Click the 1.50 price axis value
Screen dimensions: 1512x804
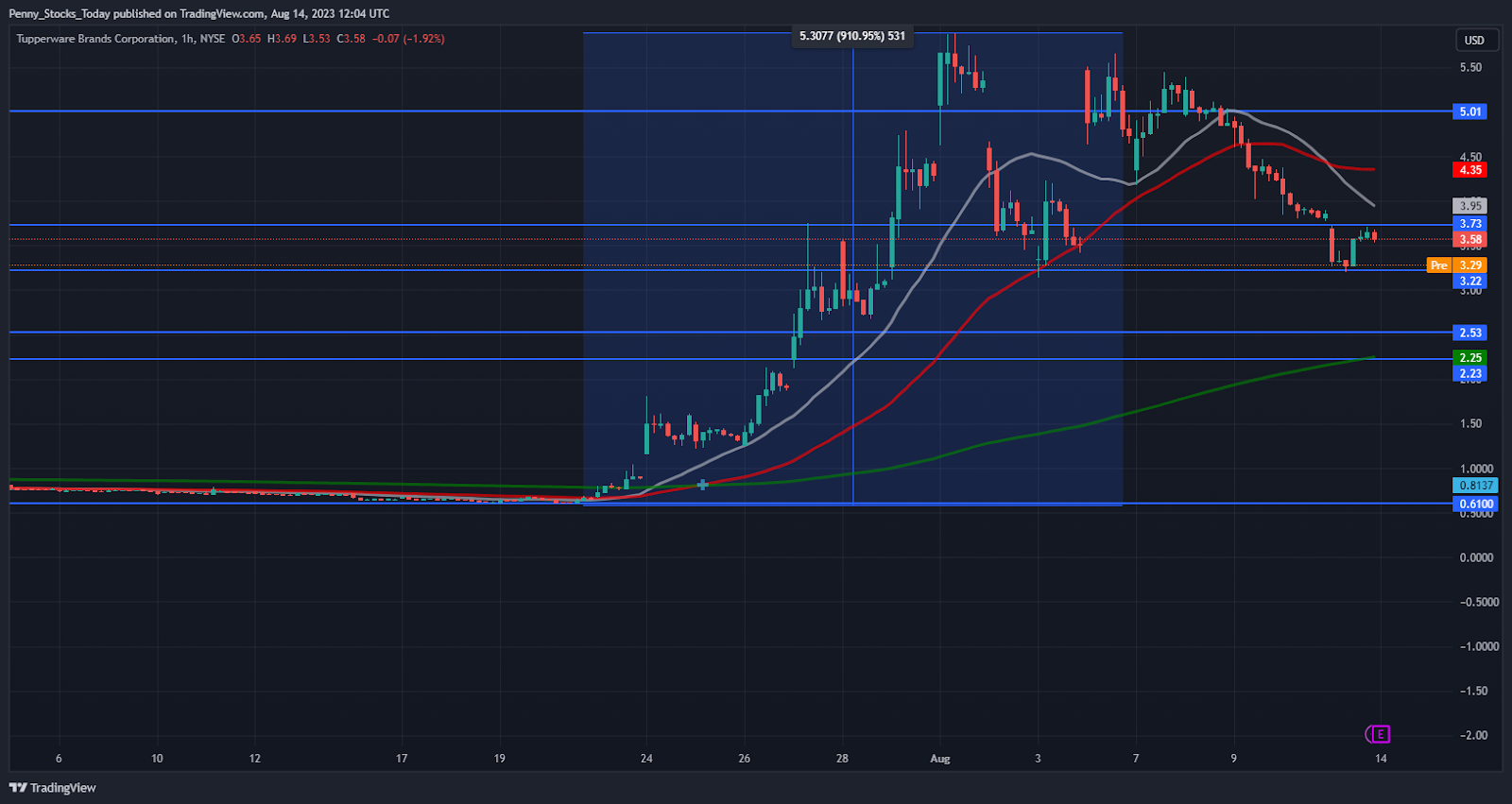pyautogui.click(x=1470, y=424)
